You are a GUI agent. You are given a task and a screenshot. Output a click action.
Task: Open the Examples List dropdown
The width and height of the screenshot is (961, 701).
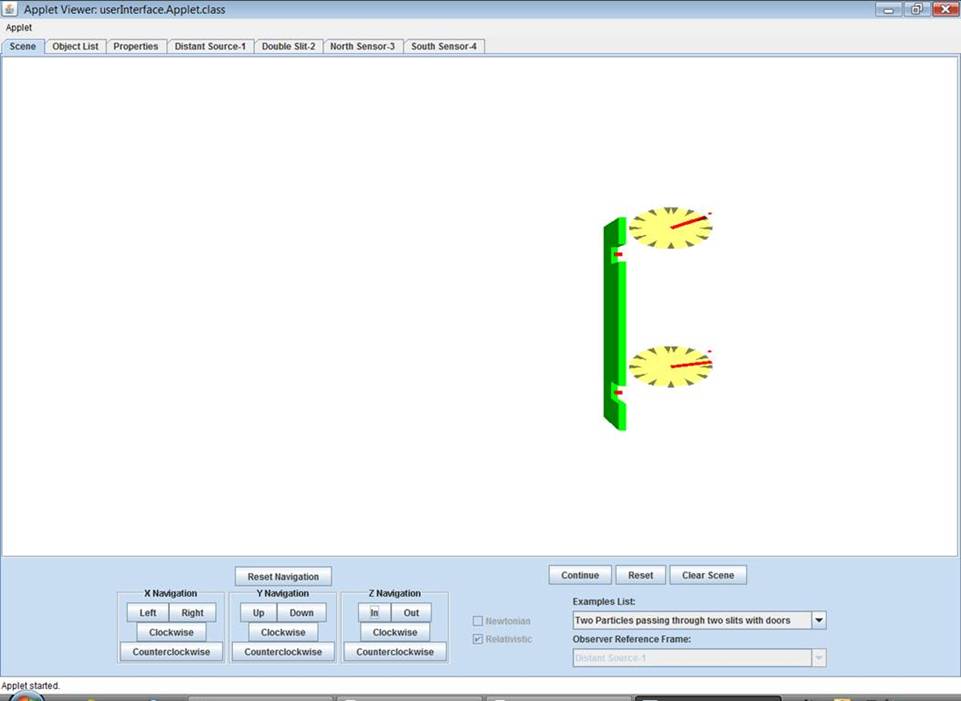click(x=818, y=620)
